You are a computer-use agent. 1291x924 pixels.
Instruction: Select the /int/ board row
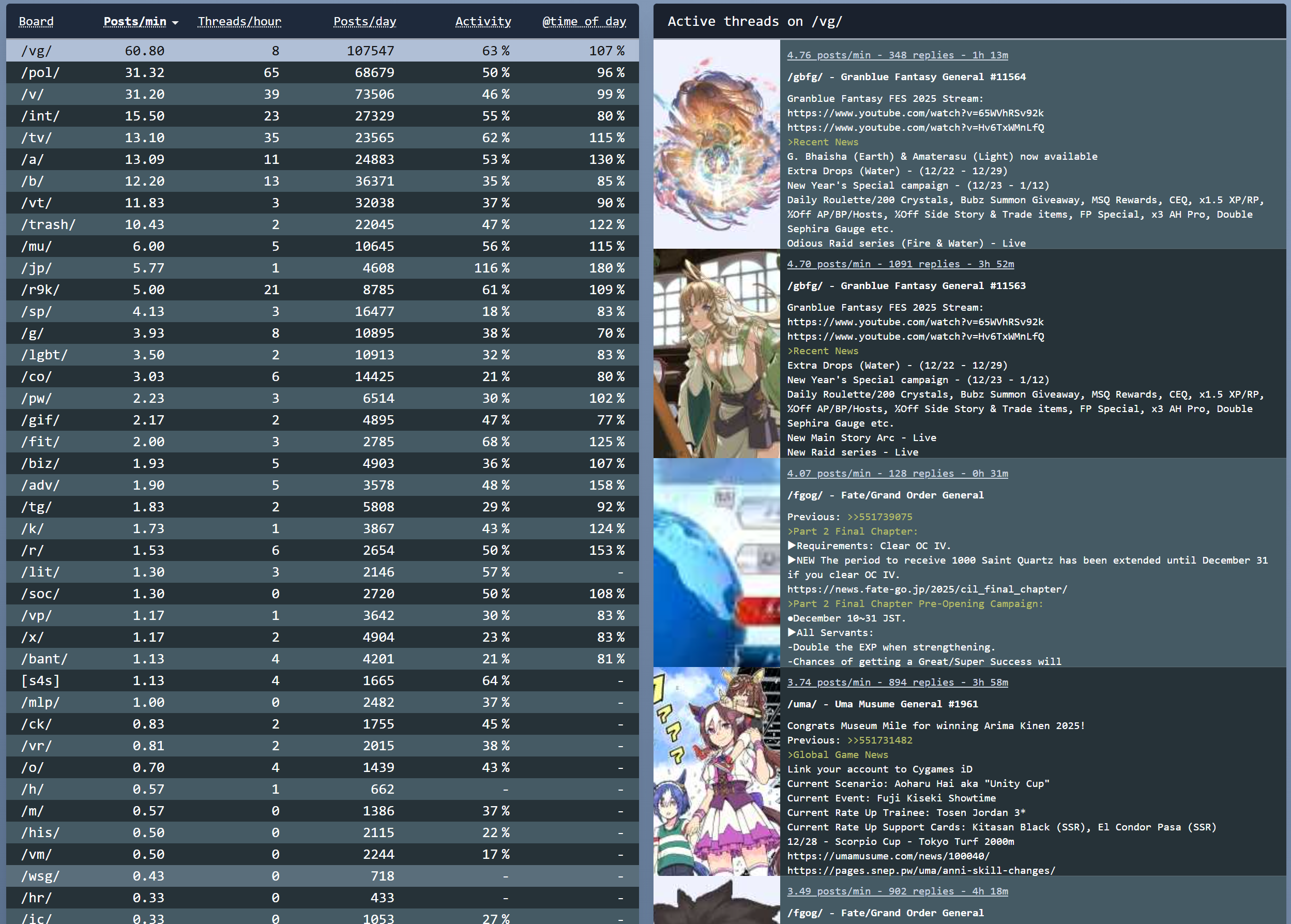tap(40, 116)
